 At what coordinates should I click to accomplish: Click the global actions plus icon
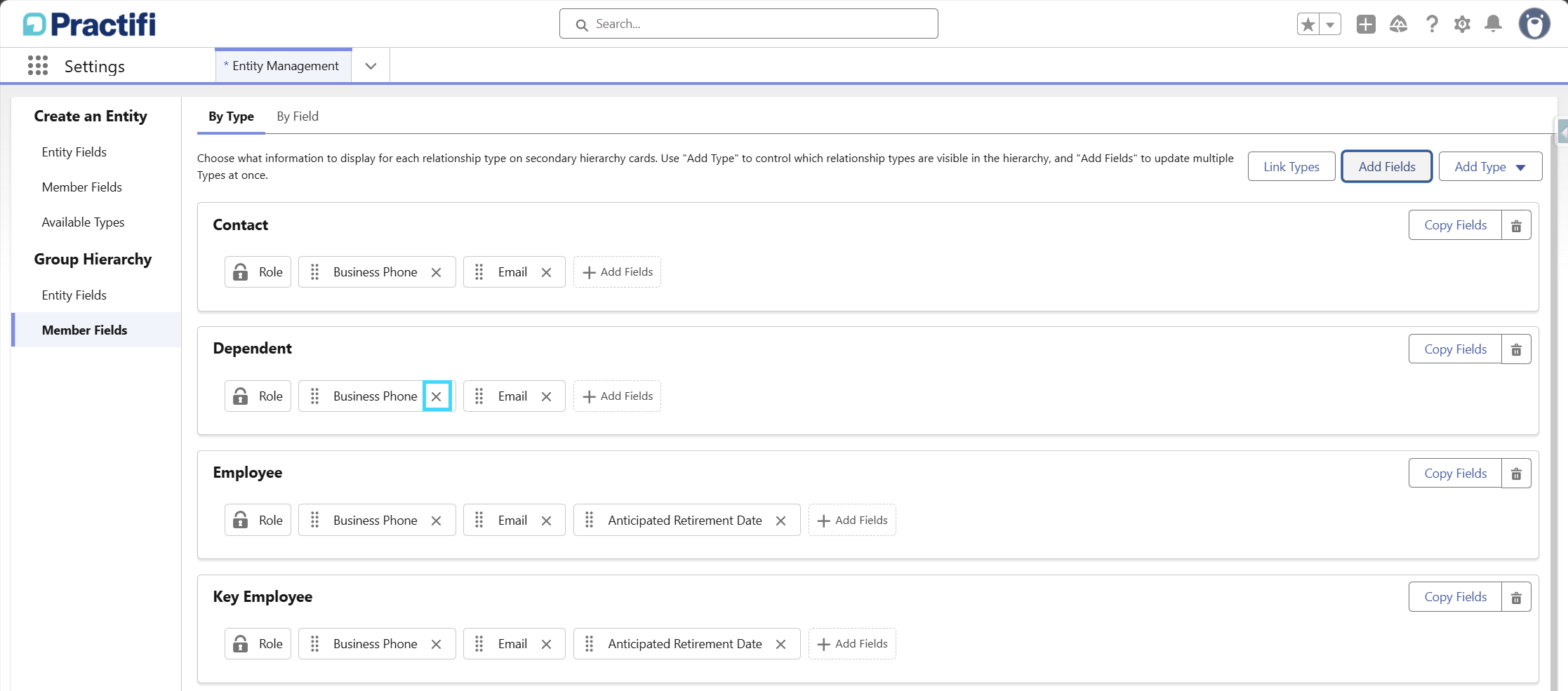point(1366,25)
